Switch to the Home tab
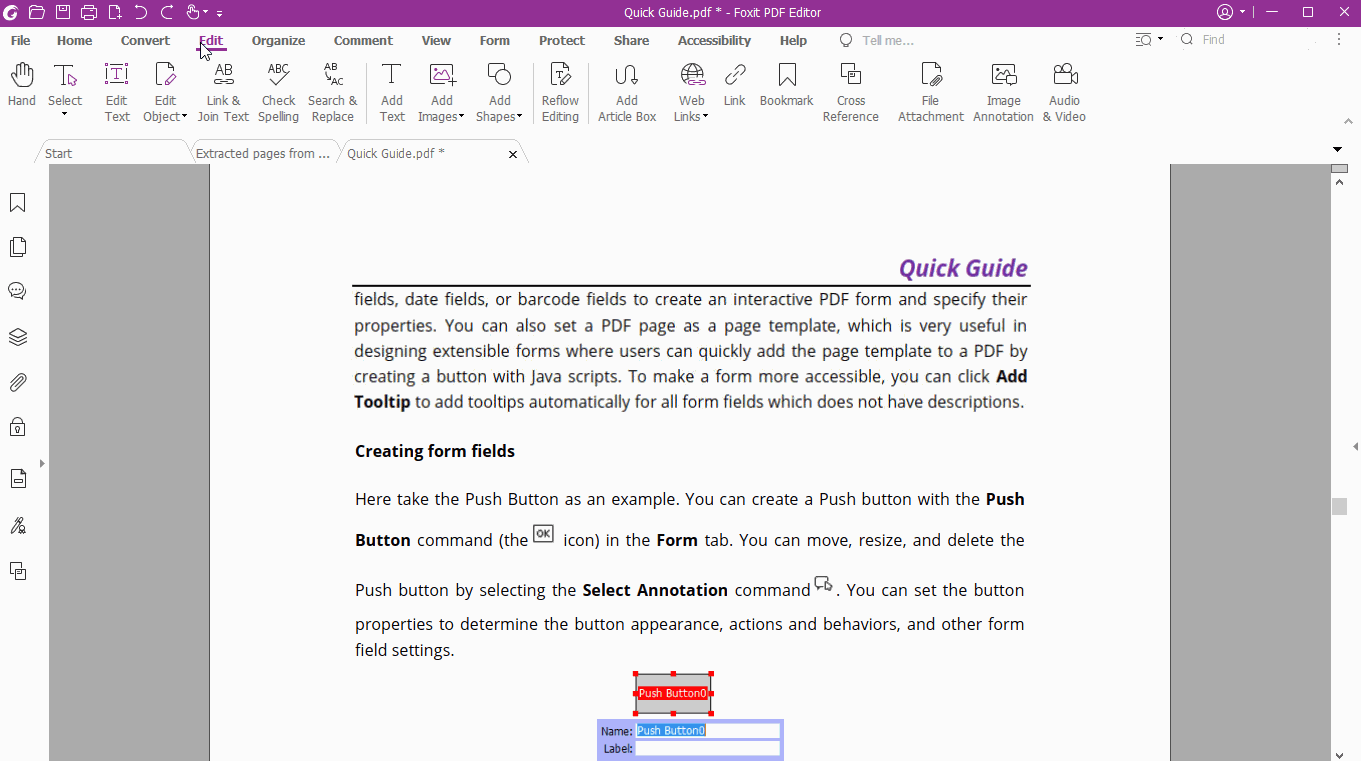This screenshot has width=1361, height=761. tap(74, 41)
